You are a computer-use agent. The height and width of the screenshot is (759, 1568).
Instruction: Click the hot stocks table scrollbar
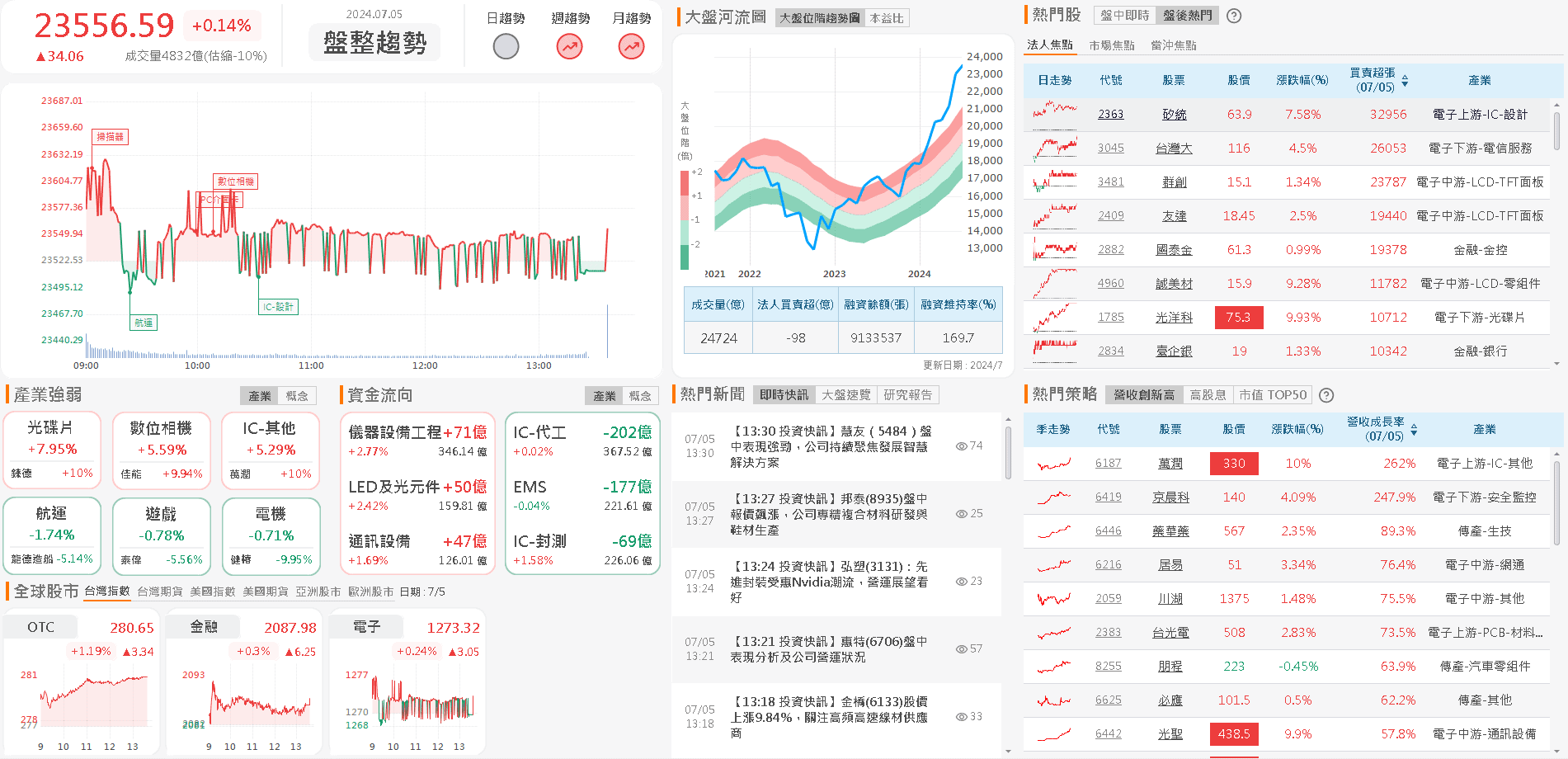tap(1556, 132)
